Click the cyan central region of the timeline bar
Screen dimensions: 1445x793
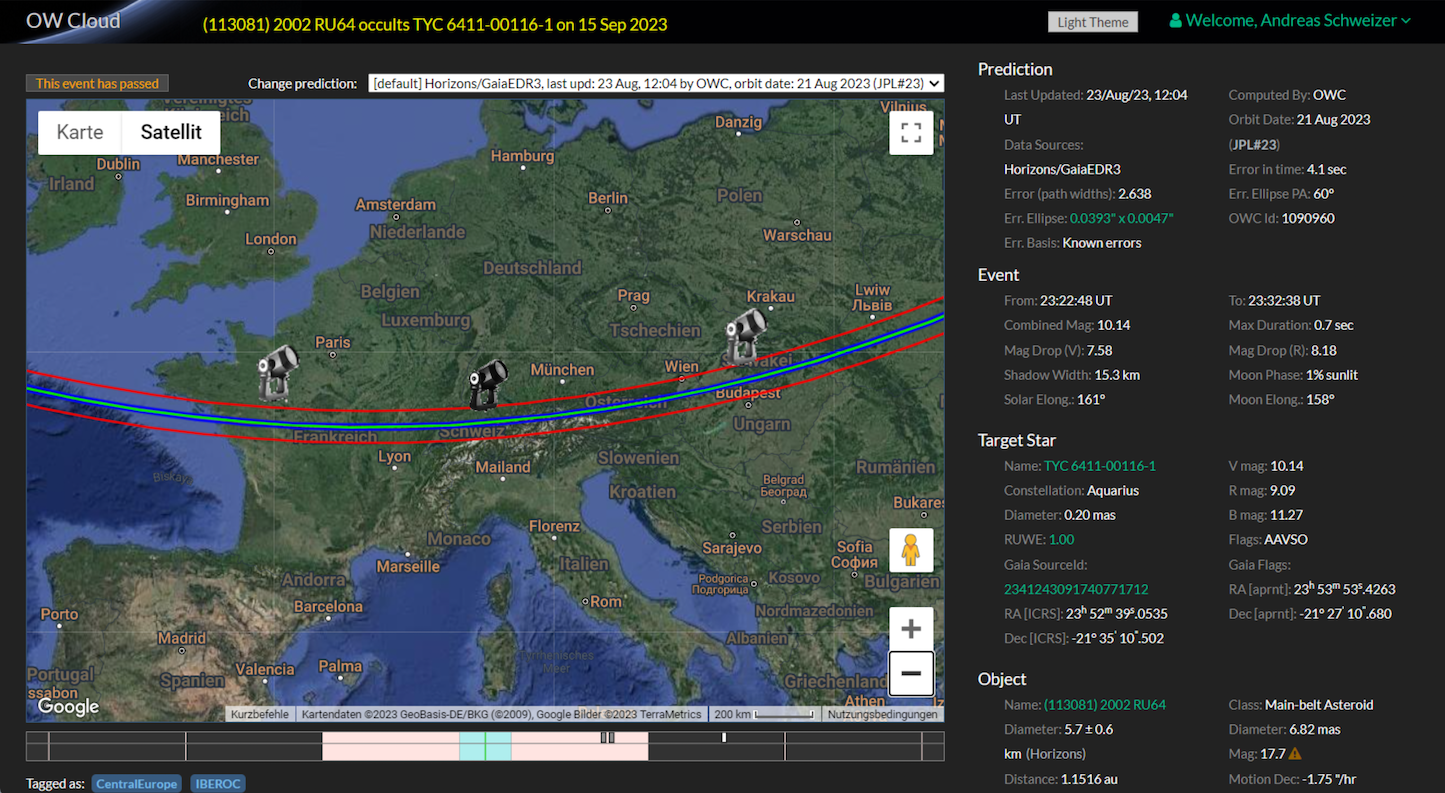485,746
